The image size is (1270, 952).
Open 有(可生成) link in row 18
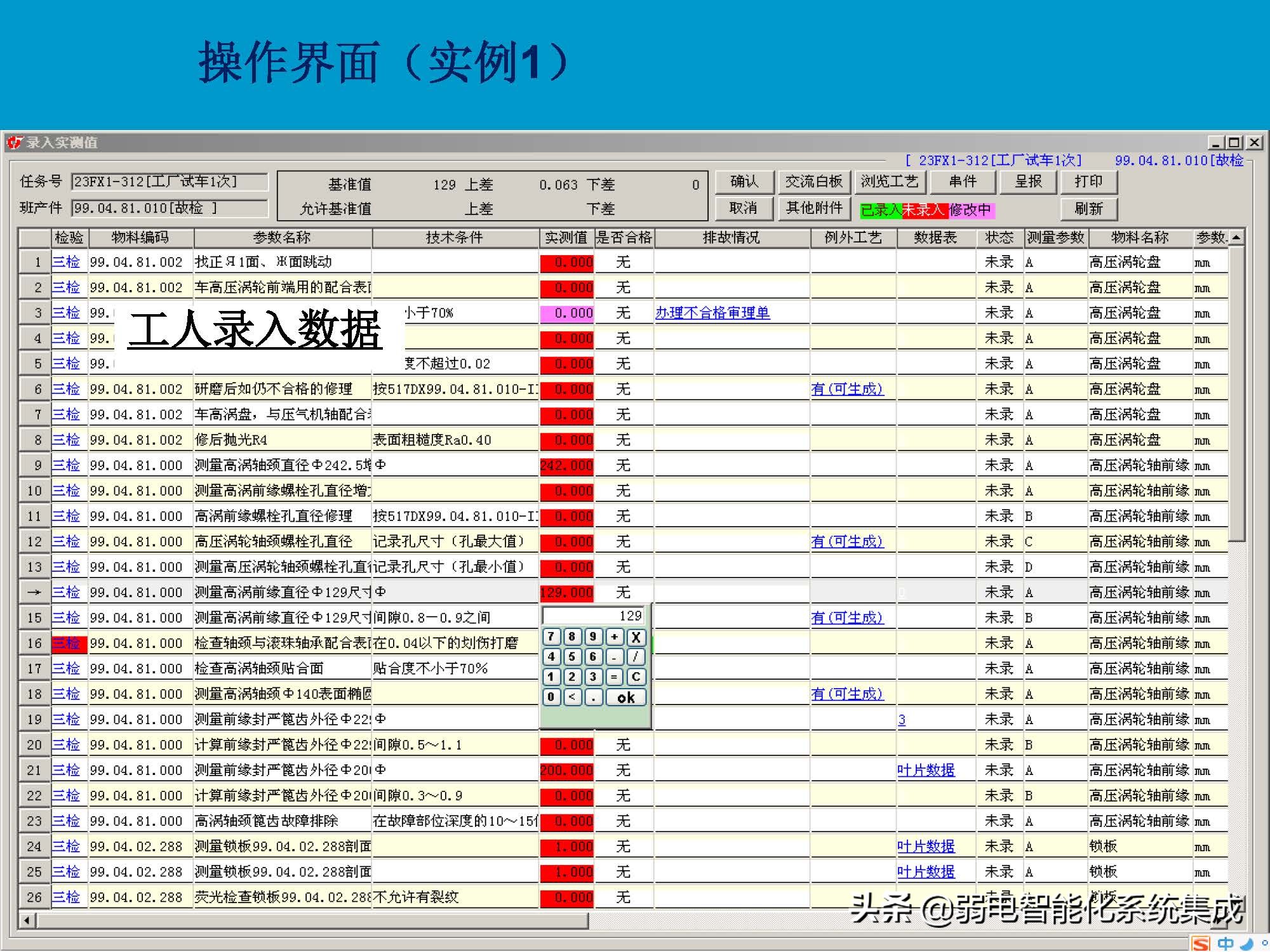(847, 694)
